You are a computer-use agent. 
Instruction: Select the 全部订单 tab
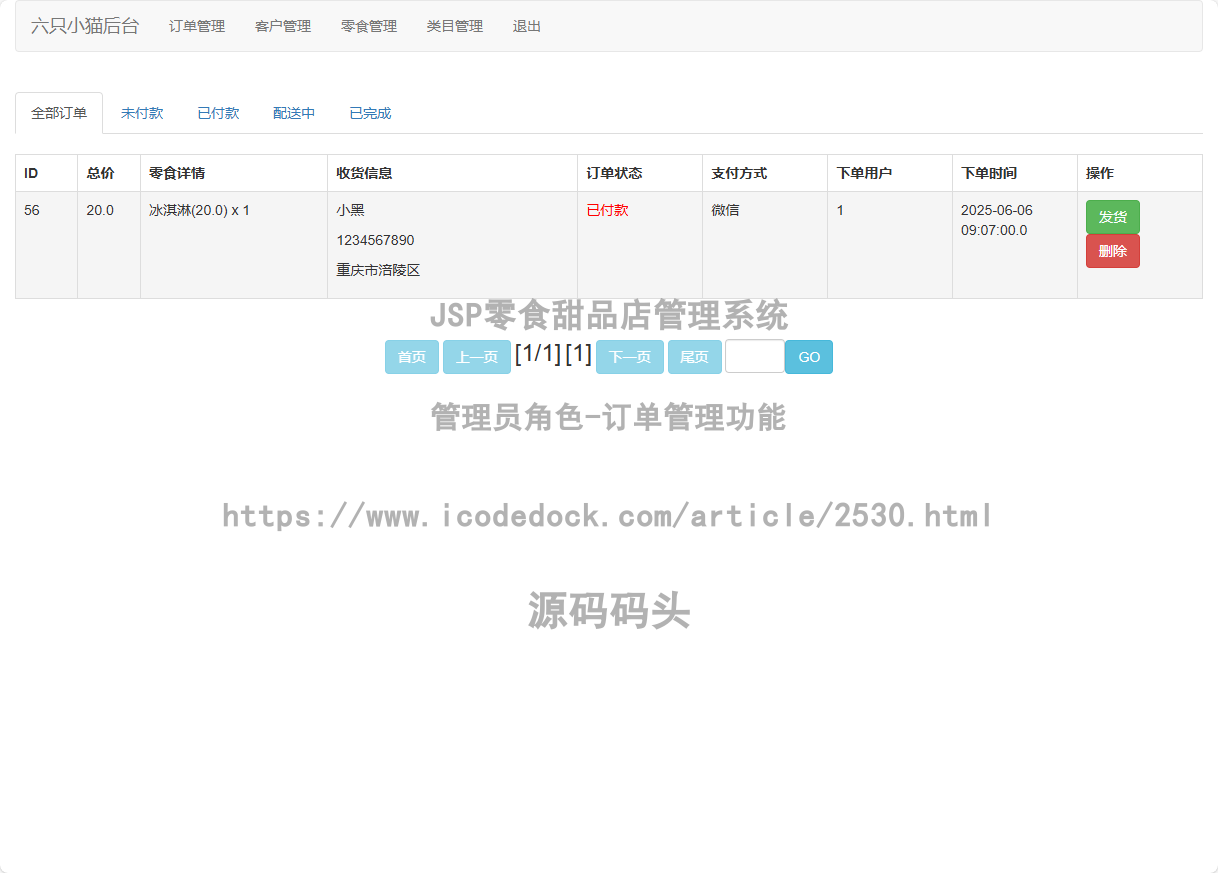pos(59,113)
